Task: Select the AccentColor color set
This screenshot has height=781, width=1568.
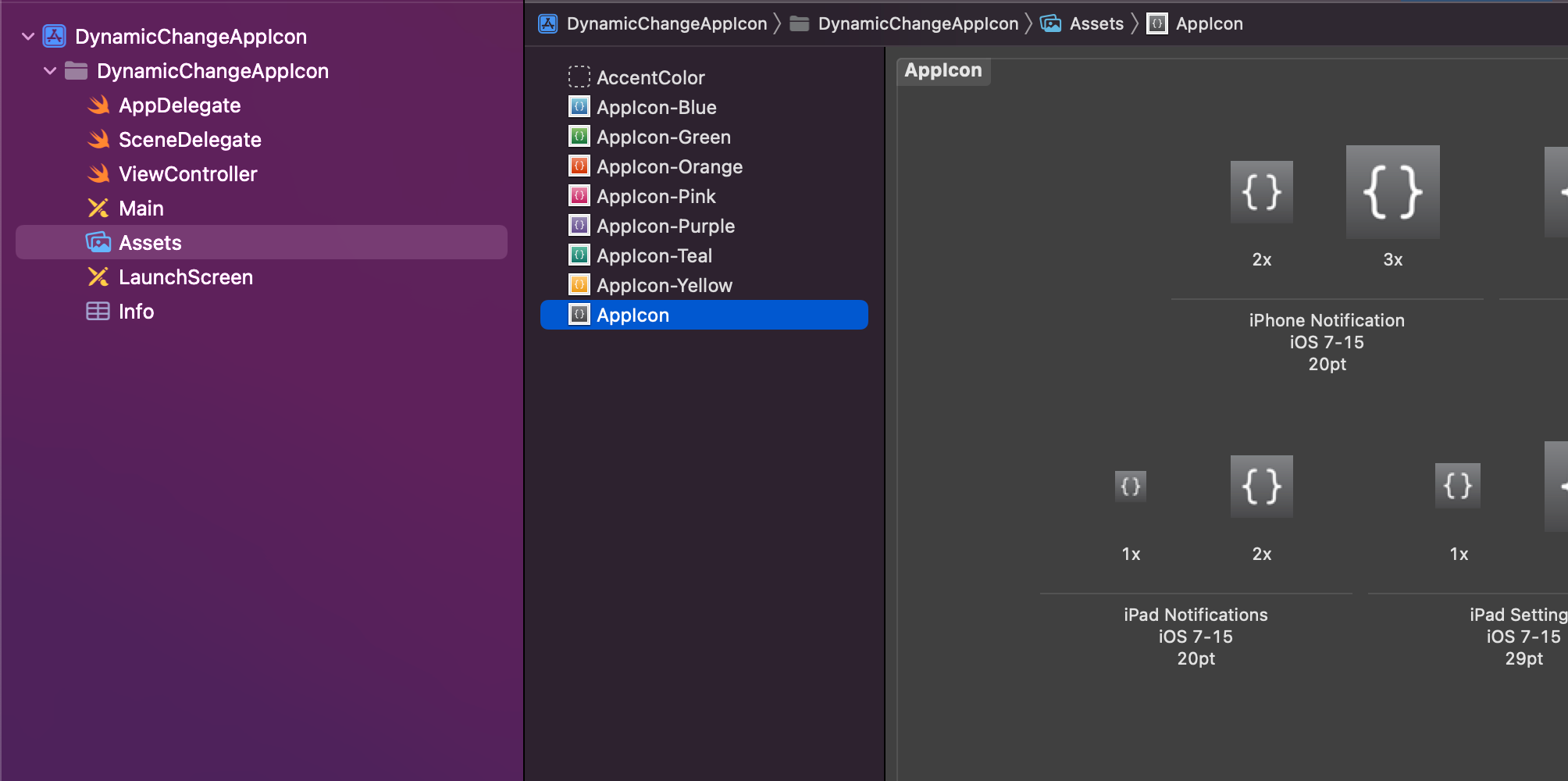Action: (650, 77)
